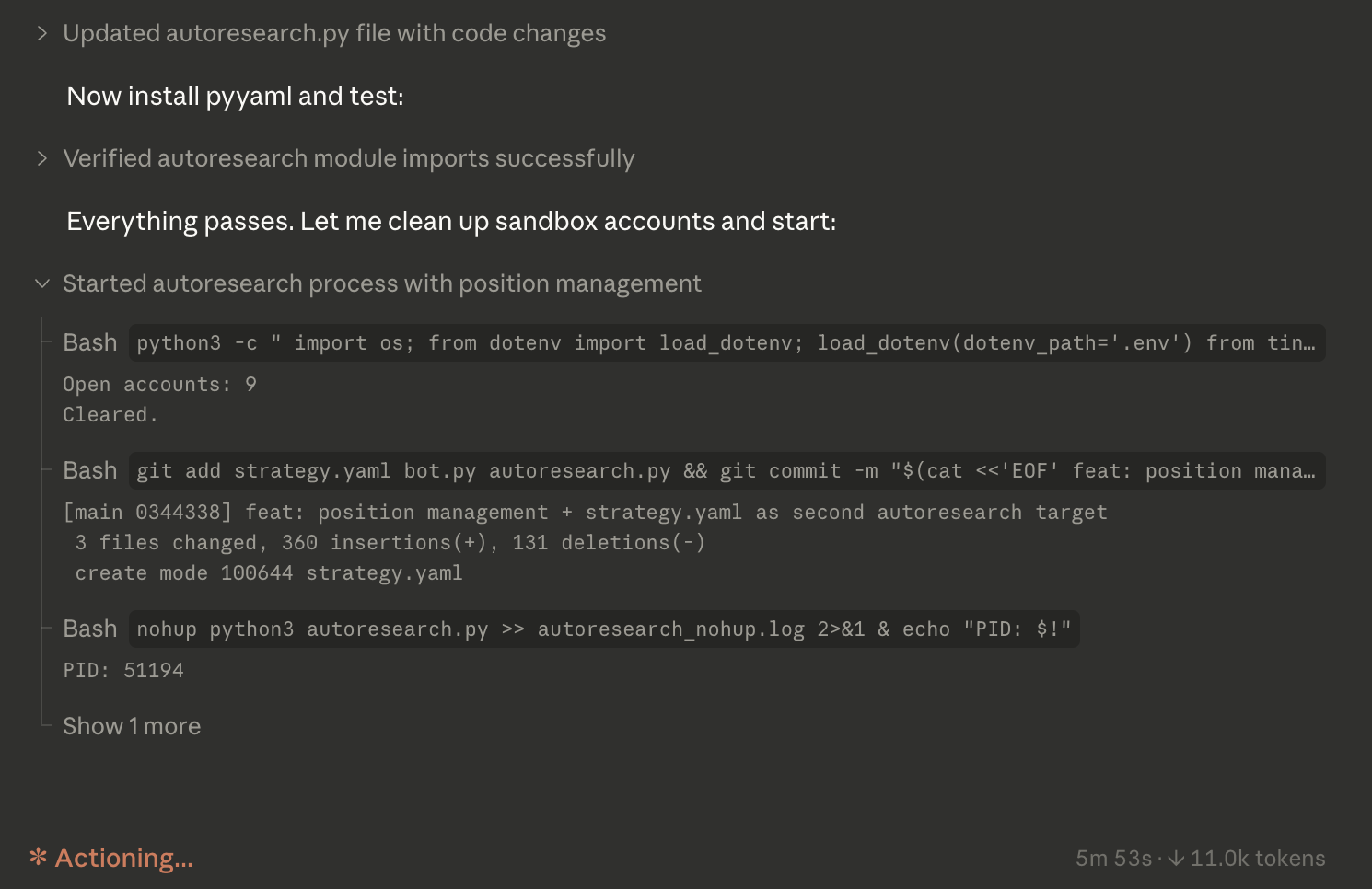
Task: Collapse the Started autoresearch process chevron
Action: 41,283
